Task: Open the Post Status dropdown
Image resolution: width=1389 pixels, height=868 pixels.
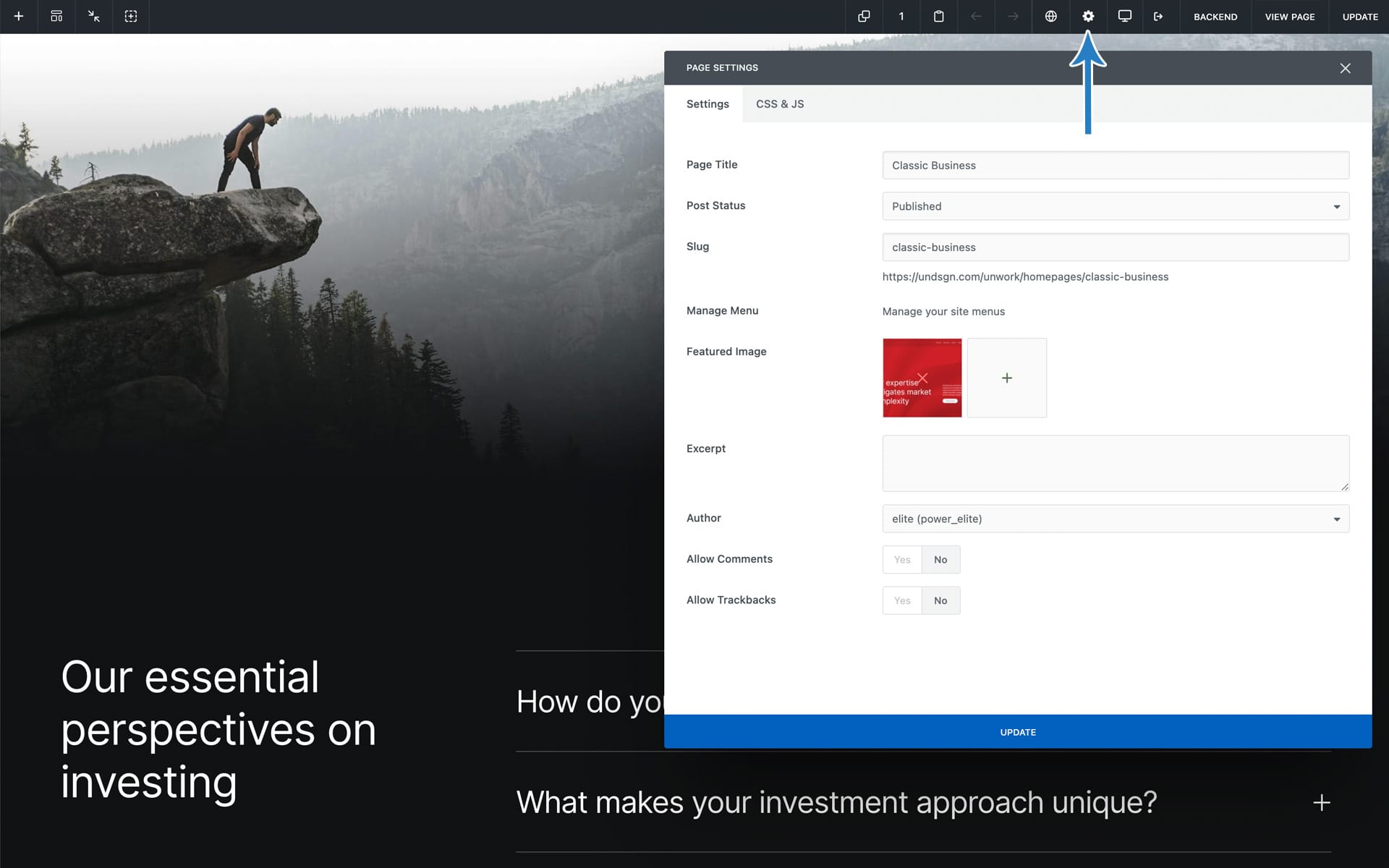Action: [1115, 206]
